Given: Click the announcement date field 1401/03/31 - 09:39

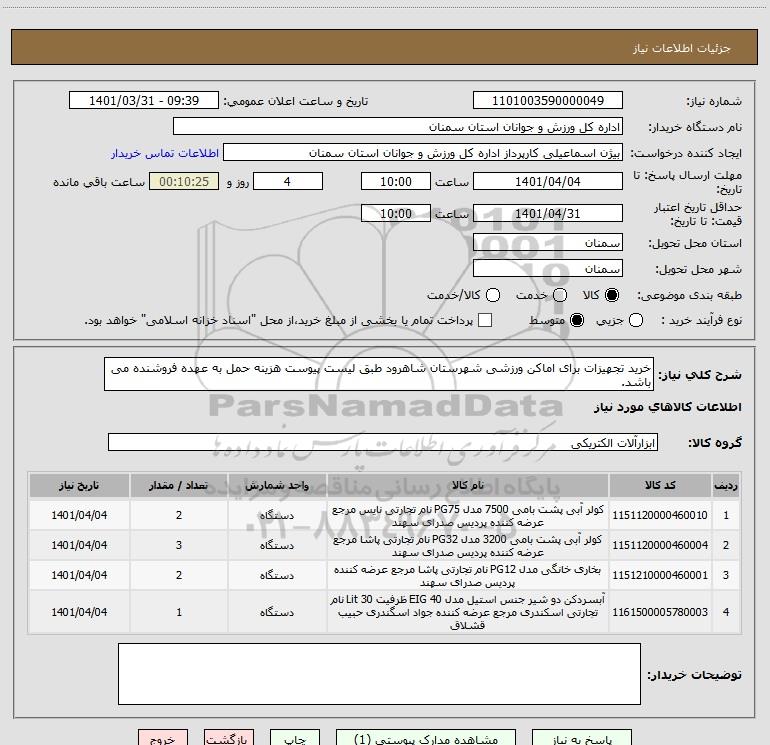Looking at the screenshot, I should 144,101.
